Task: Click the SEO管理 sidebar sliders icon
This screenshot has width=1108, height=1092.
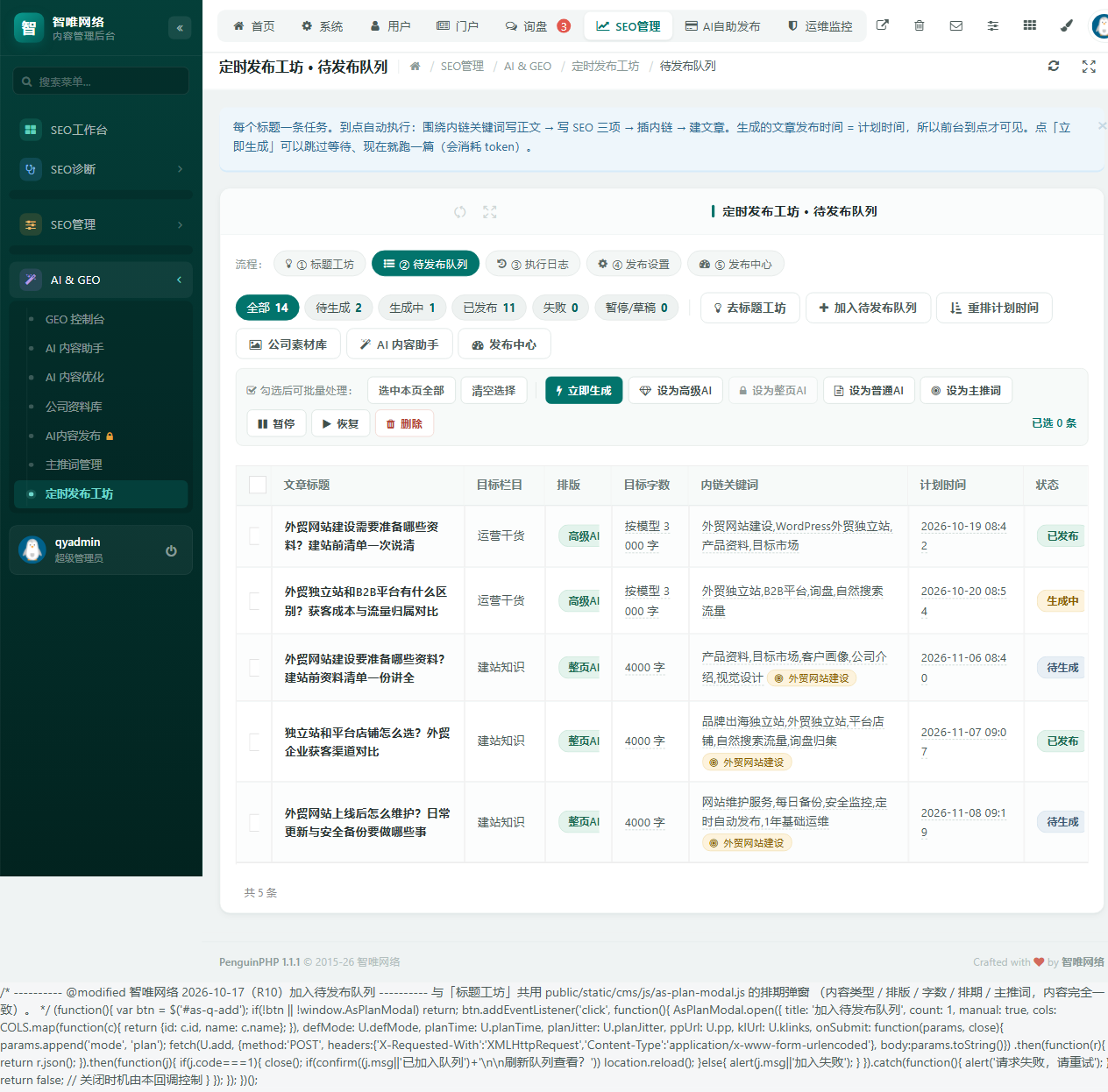Action: [31, 224]
